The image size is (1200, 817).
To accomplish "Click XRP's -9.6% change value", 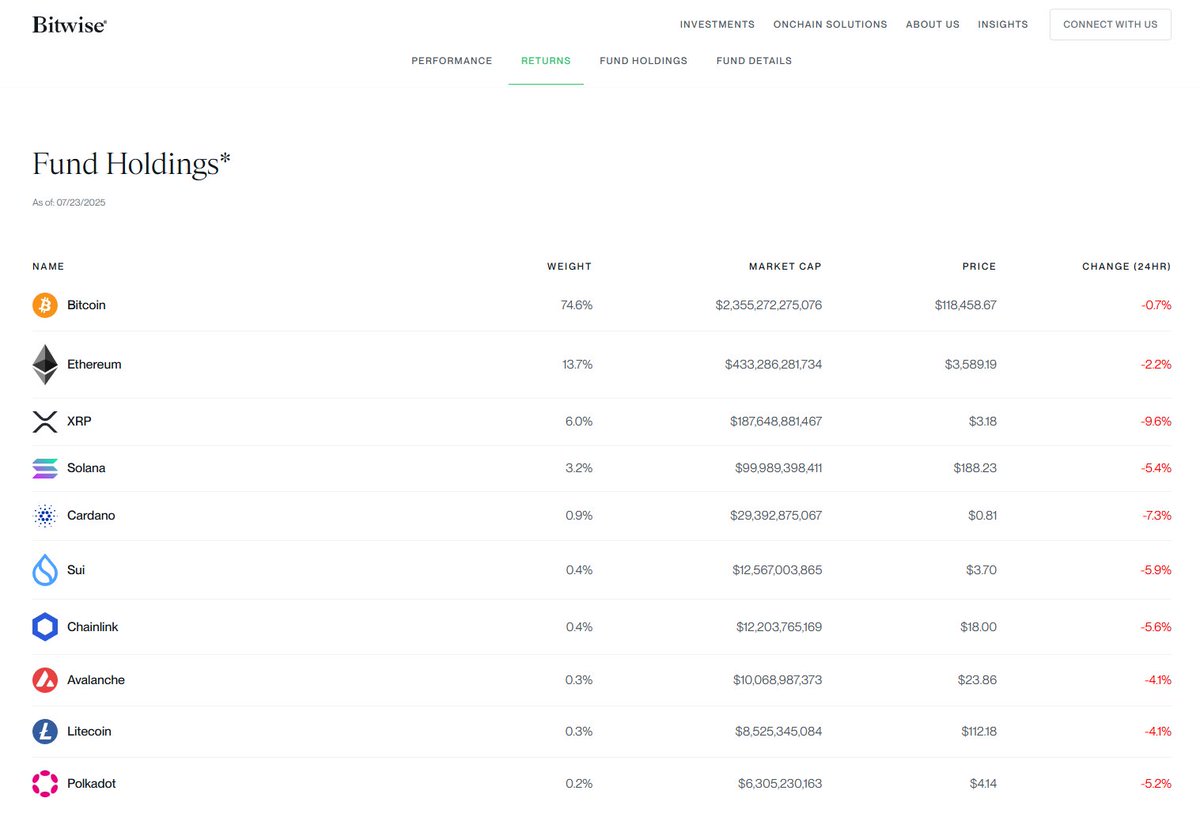I will (1156, 422).
